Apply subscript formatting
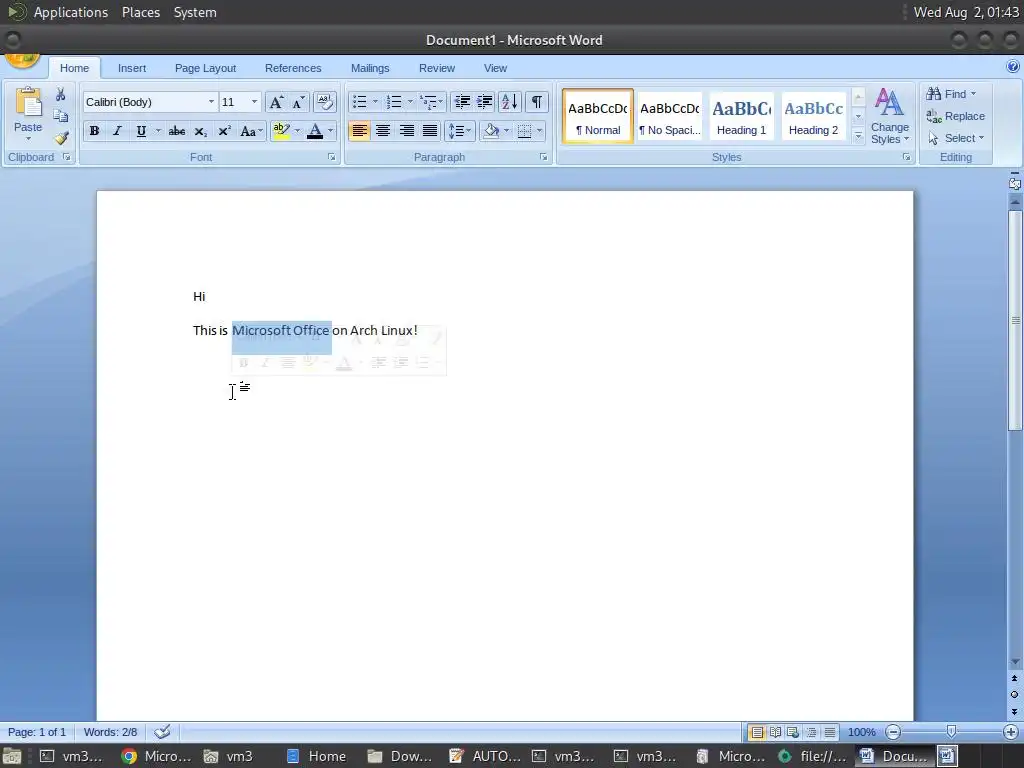 tap(200, 131)
